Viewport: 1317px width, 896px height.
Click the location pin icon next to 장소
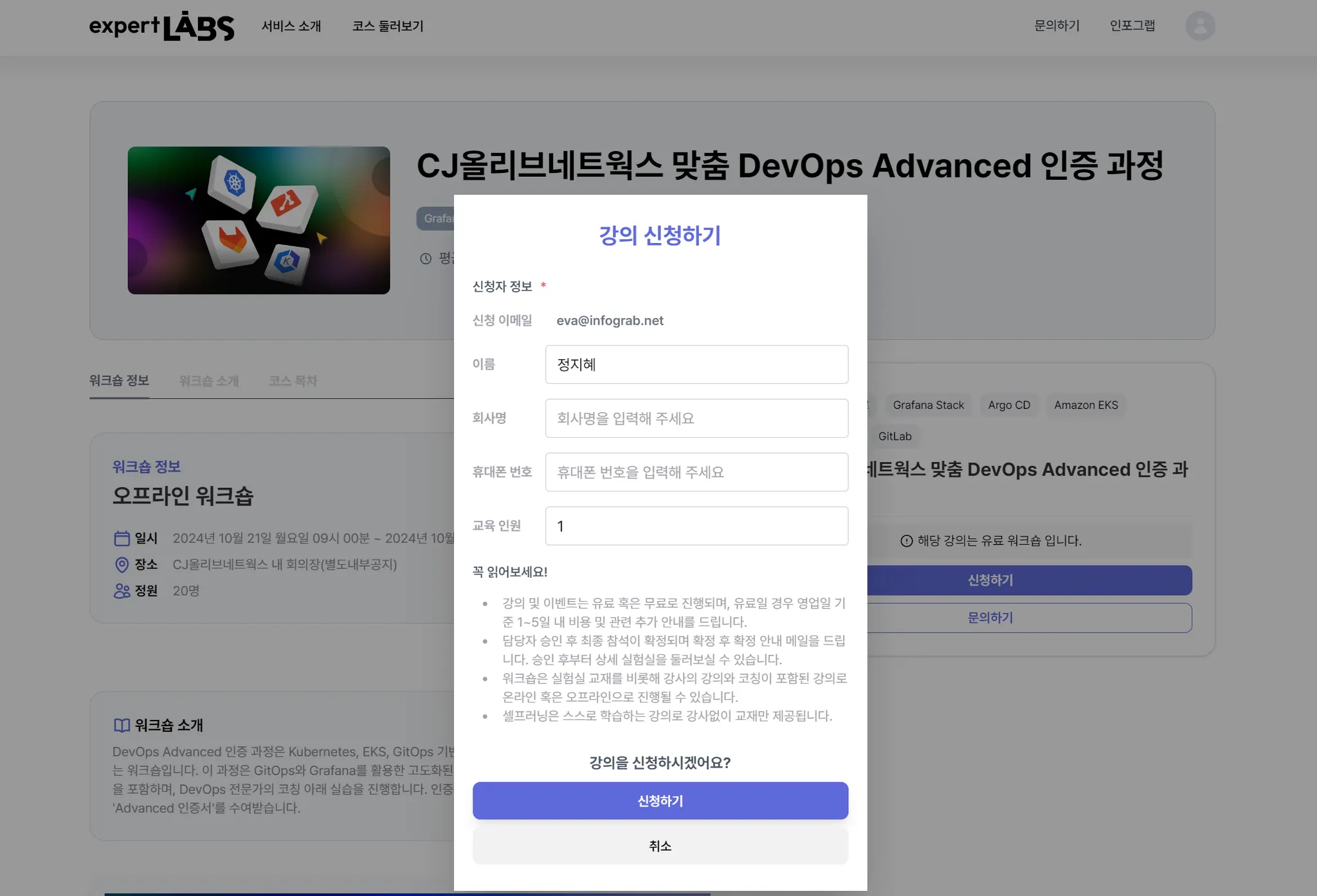pos(122,564)
